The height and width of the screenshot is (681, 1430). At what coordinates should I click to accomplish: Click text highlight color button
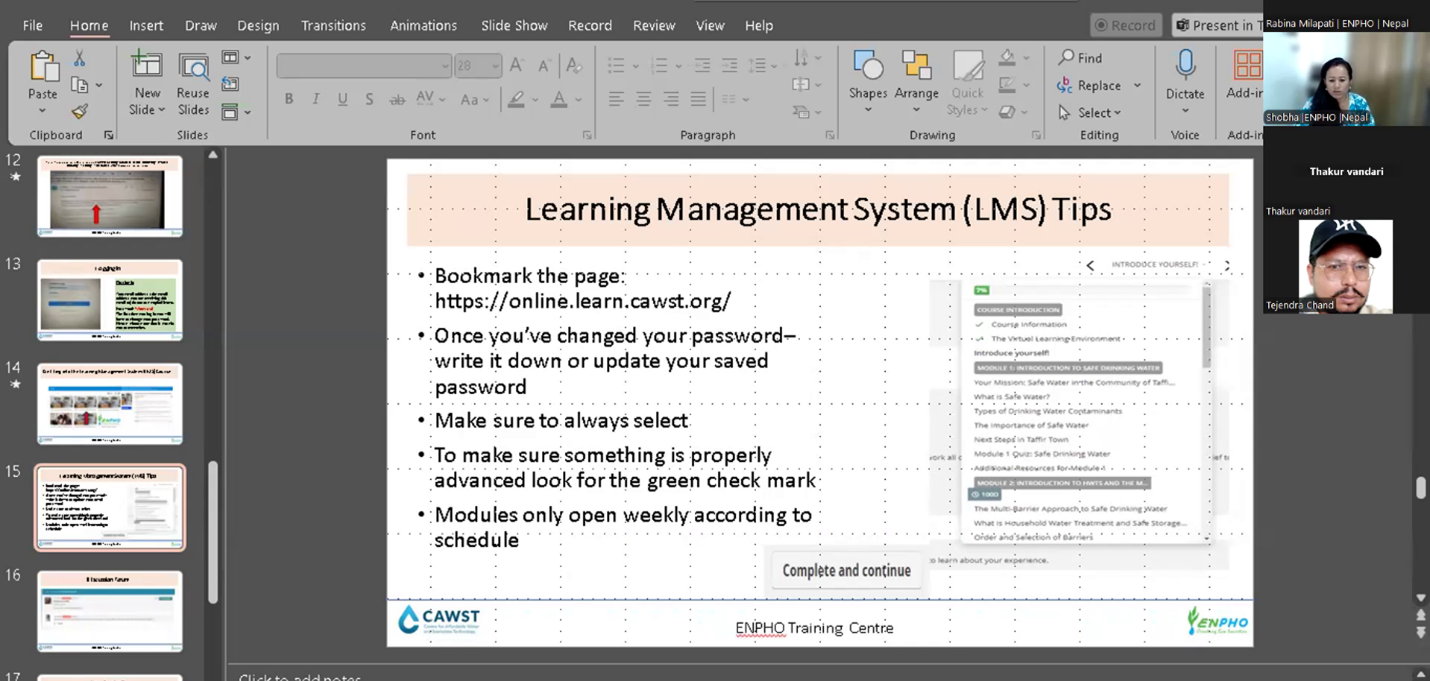click(516, 99)
